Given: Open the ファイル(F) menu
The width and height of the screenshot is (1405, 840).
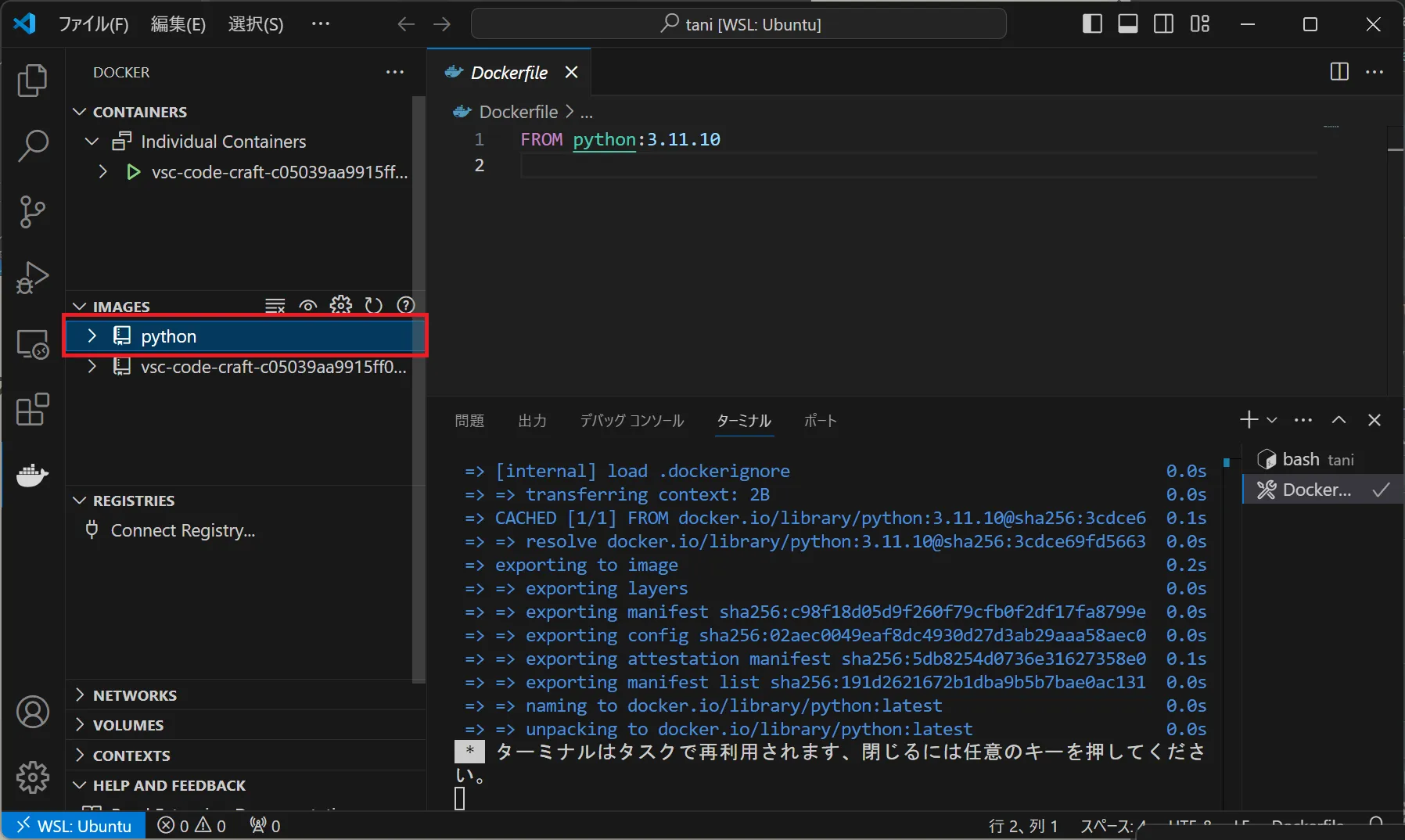Looking at the screenshot, I should pyautogui.click(x=93, y=24).
